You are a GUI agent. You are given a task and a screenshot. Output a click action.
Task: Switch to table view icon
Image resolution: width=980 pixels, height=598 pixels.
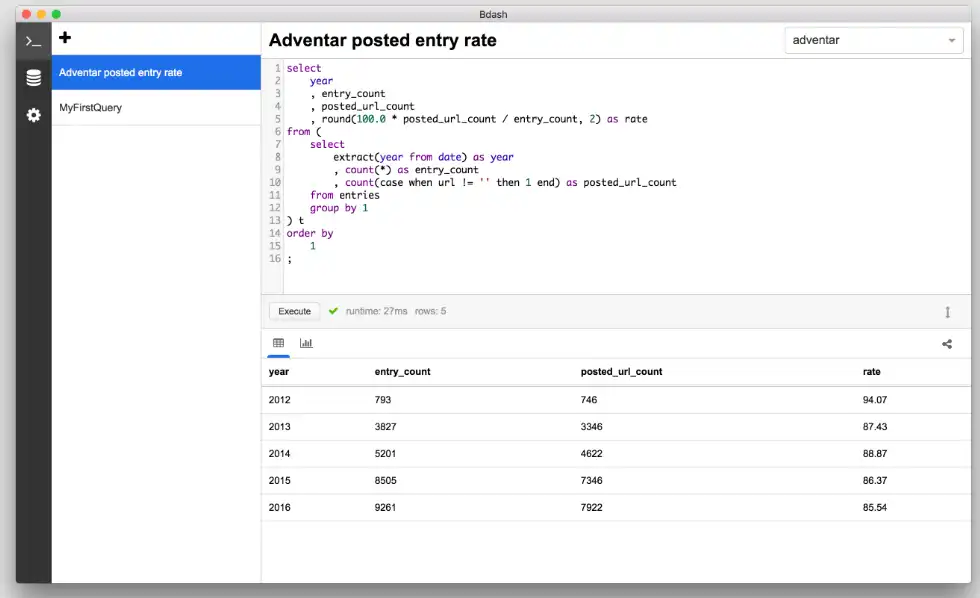click(278, 342)
